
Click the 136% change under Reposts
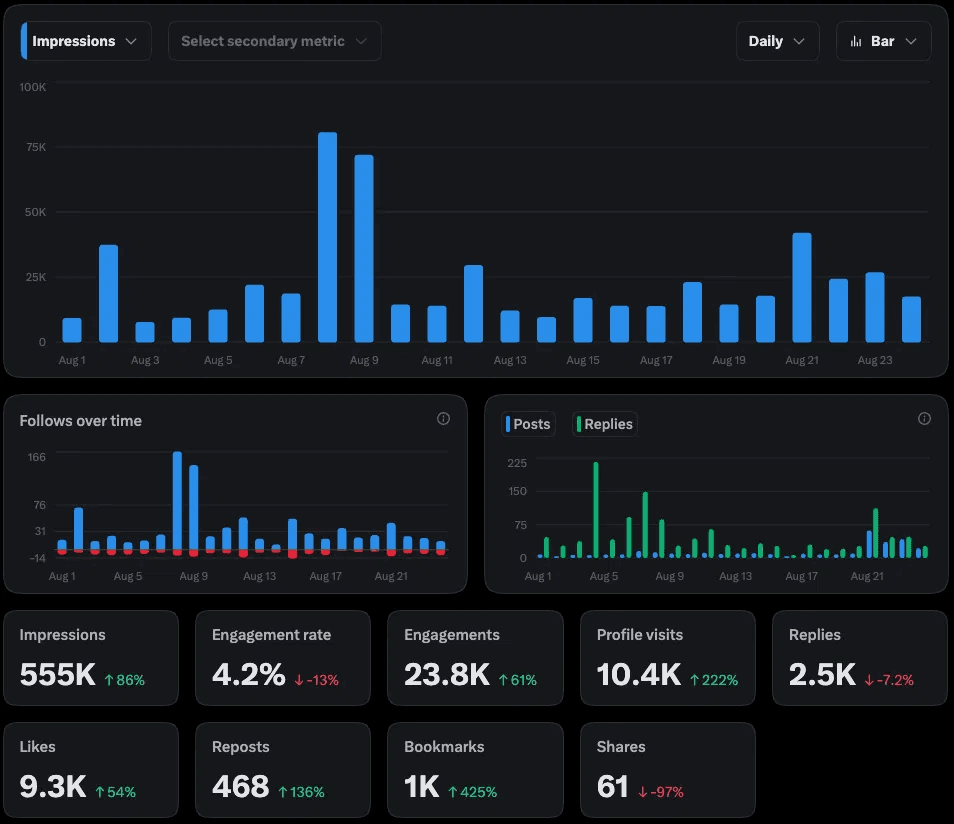[x=302, y=792]
